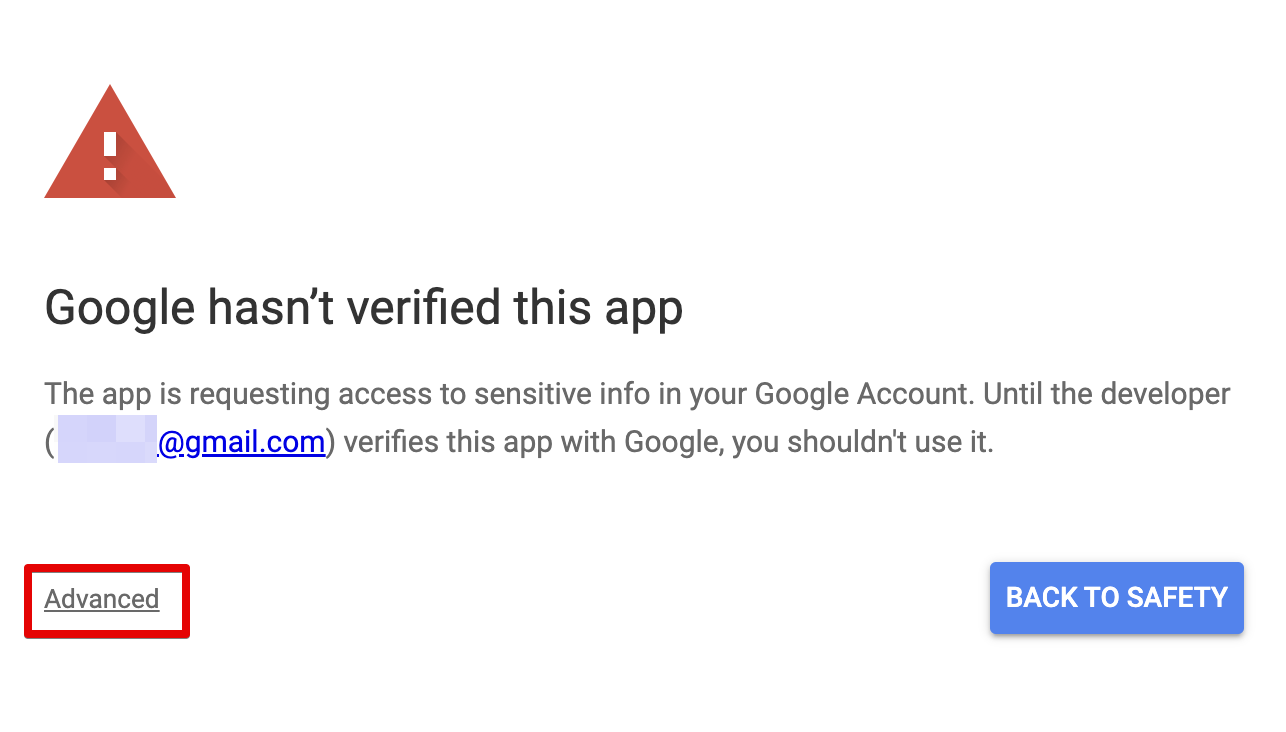Click the heading Google hasn't verified this app
Viewport: 1286px width, 732px height.
pos(363,307)
